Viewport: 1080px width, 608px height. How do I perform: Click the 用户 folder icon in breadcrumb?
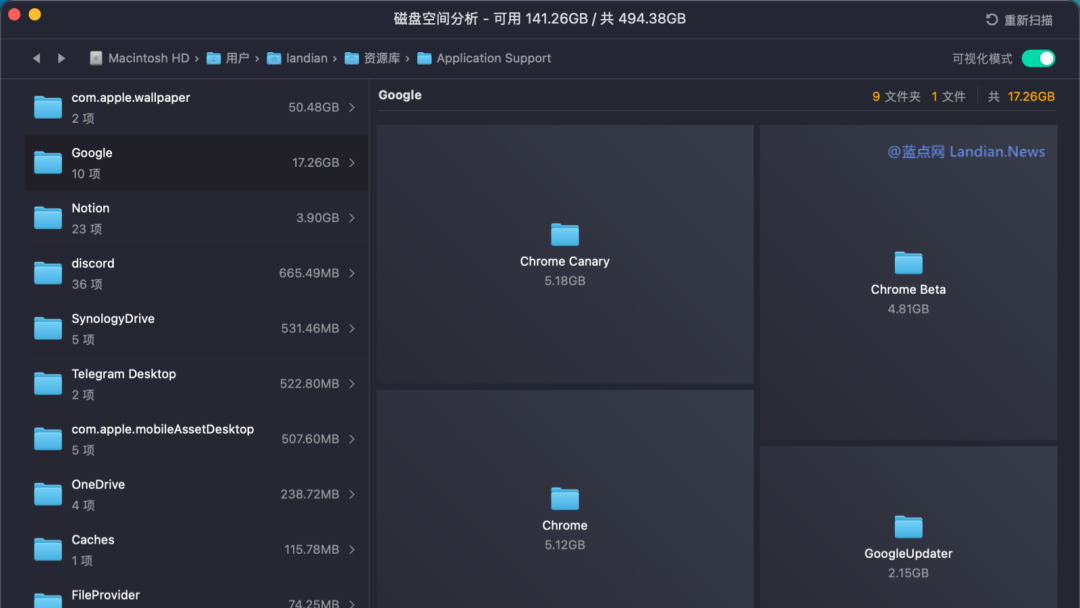click(214, 59)
